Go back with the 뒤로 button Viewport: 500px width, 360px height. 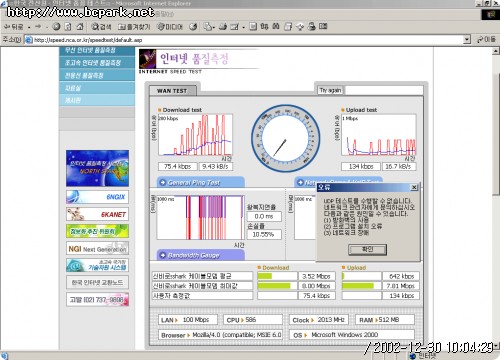[x=13, y=27]
